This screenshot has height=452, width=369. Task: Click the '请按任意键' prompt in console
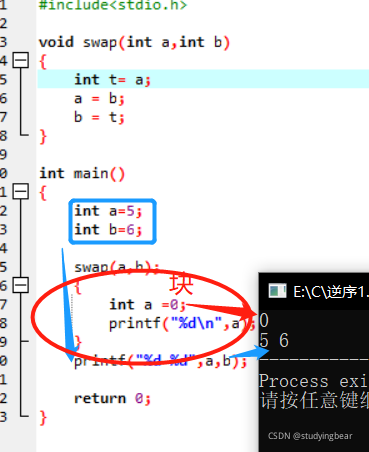click(314, 400)
